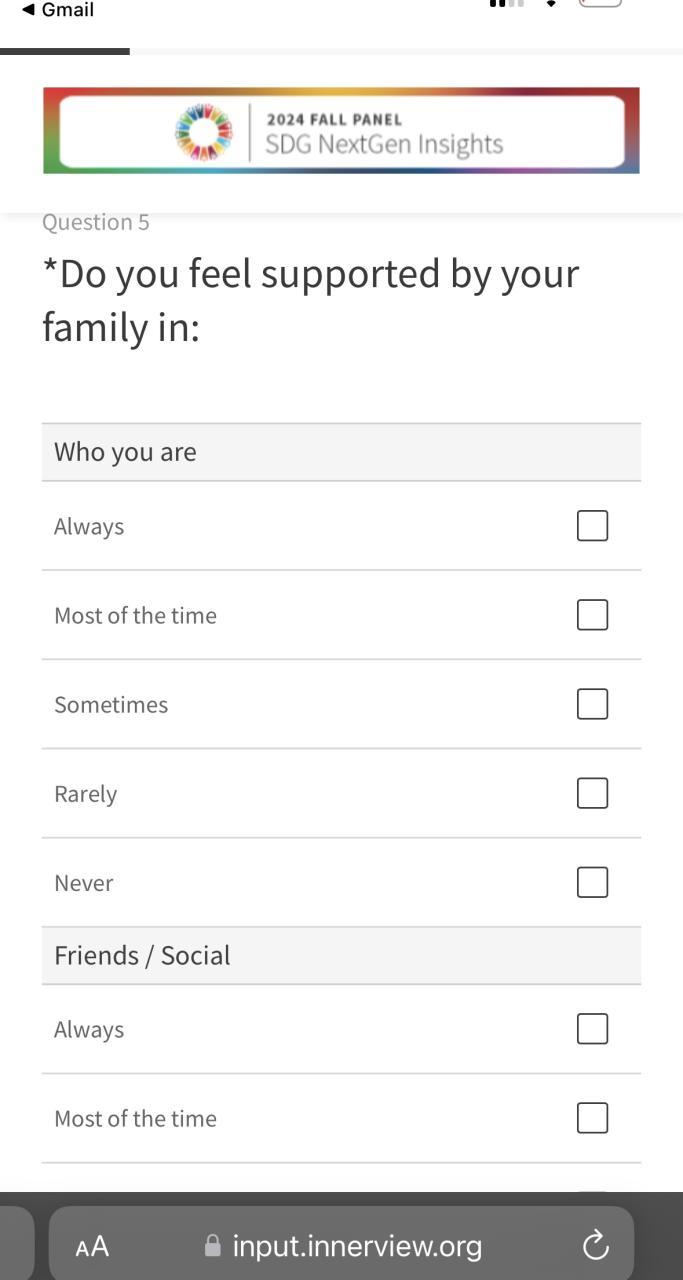The height and width of the screenshot is (1280, 683).
Task: Tap the back to Gmail arrow
Action: (28, 10)
